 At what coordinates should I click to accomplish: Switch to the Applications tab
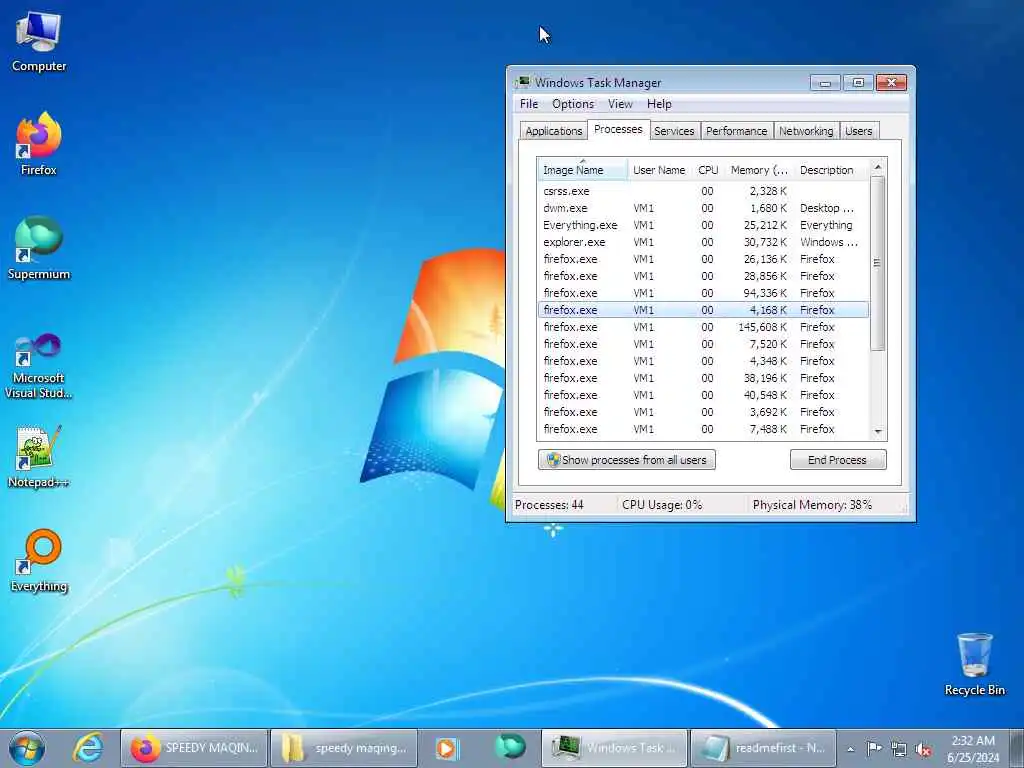point(553,131)
